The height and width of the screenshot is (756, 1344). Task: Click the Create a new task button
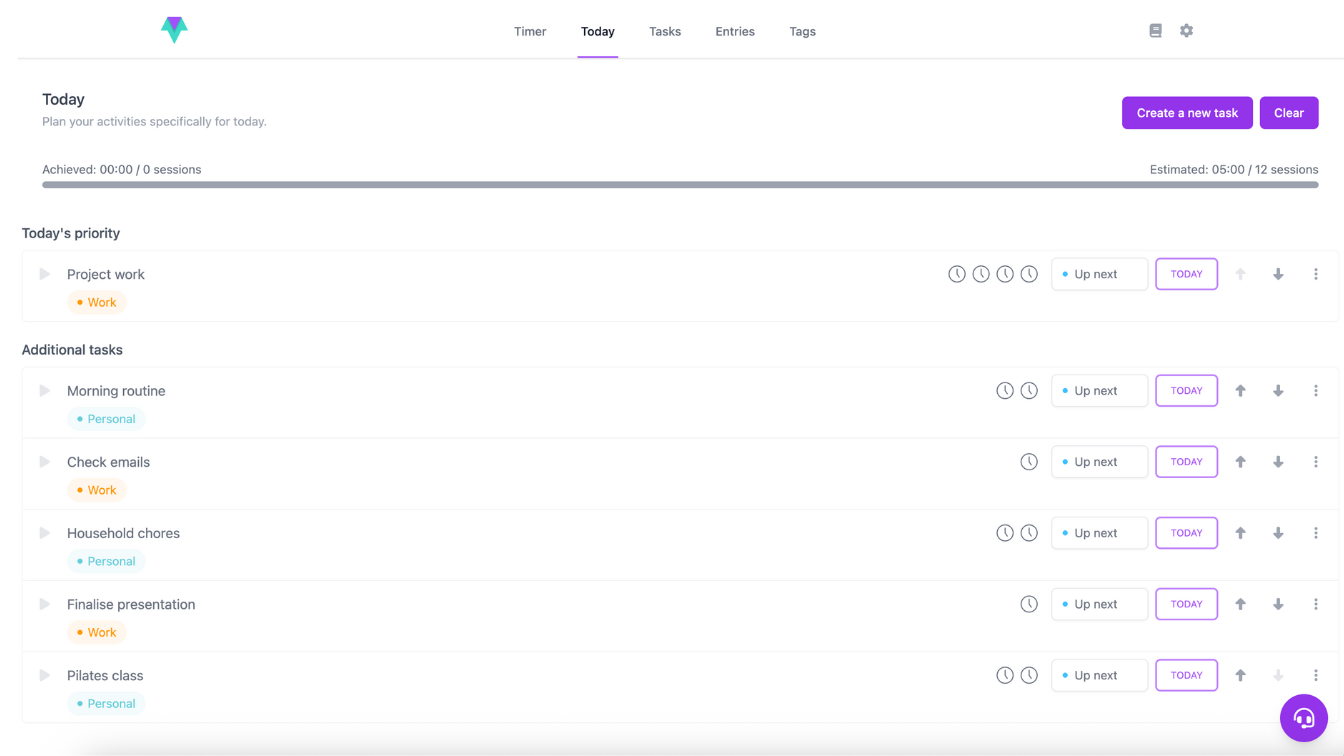(1186, 113)
